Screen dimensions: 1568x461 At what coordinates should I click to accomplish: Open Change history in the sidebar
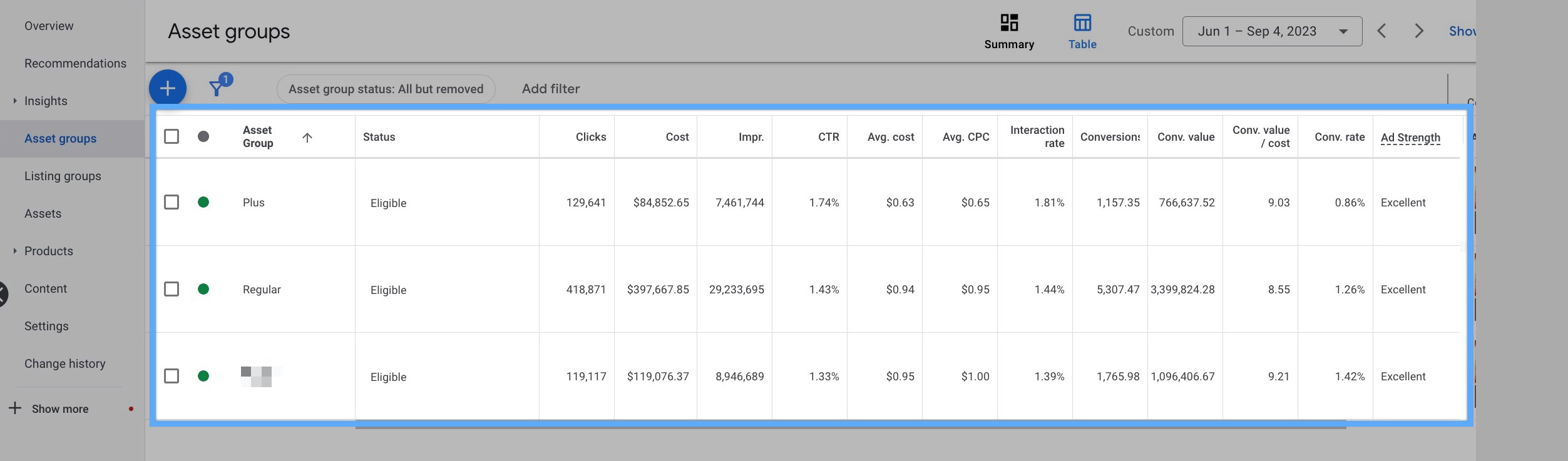point(64,363)
